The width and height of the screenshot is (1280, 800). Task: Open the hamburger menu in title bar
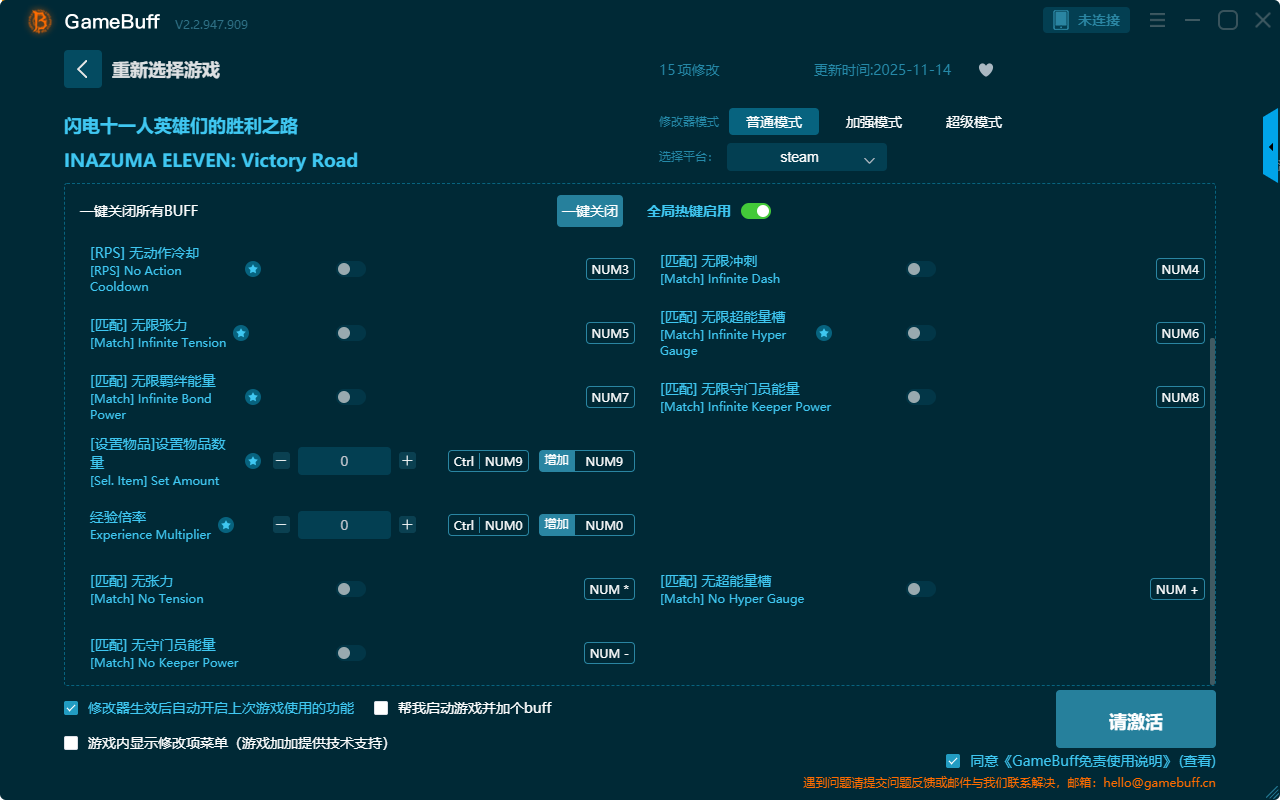pos(1157,20)
